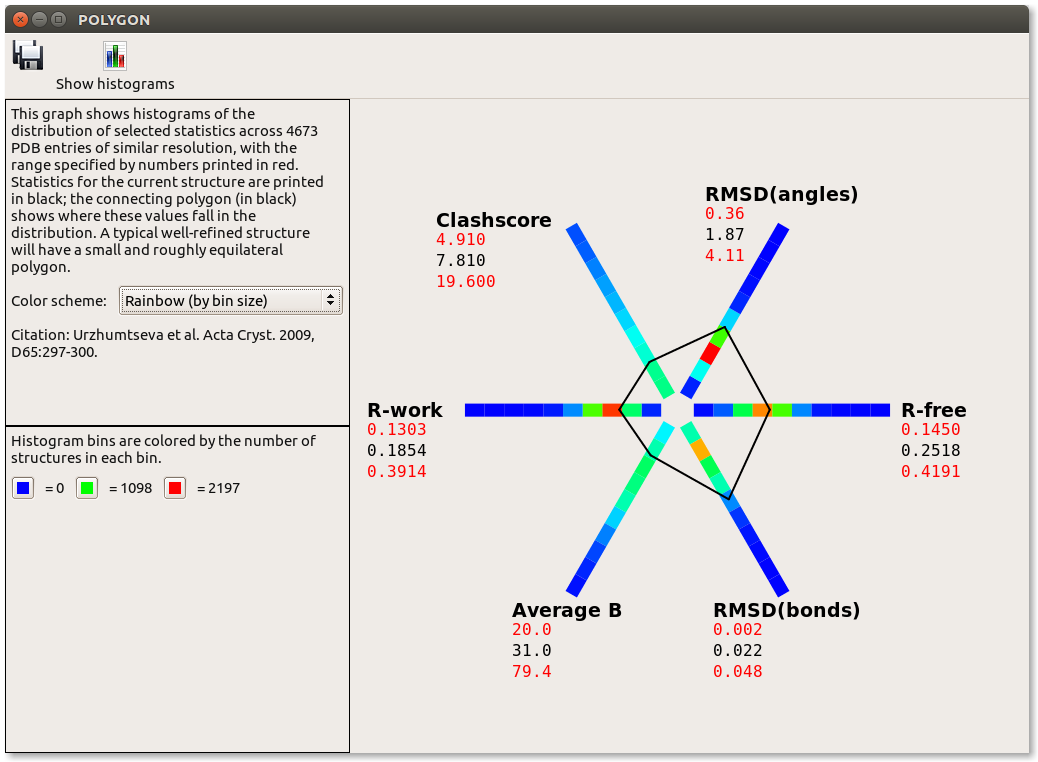
Task: Click the red '= 2197' legend swatch
Action: [175, 488]
